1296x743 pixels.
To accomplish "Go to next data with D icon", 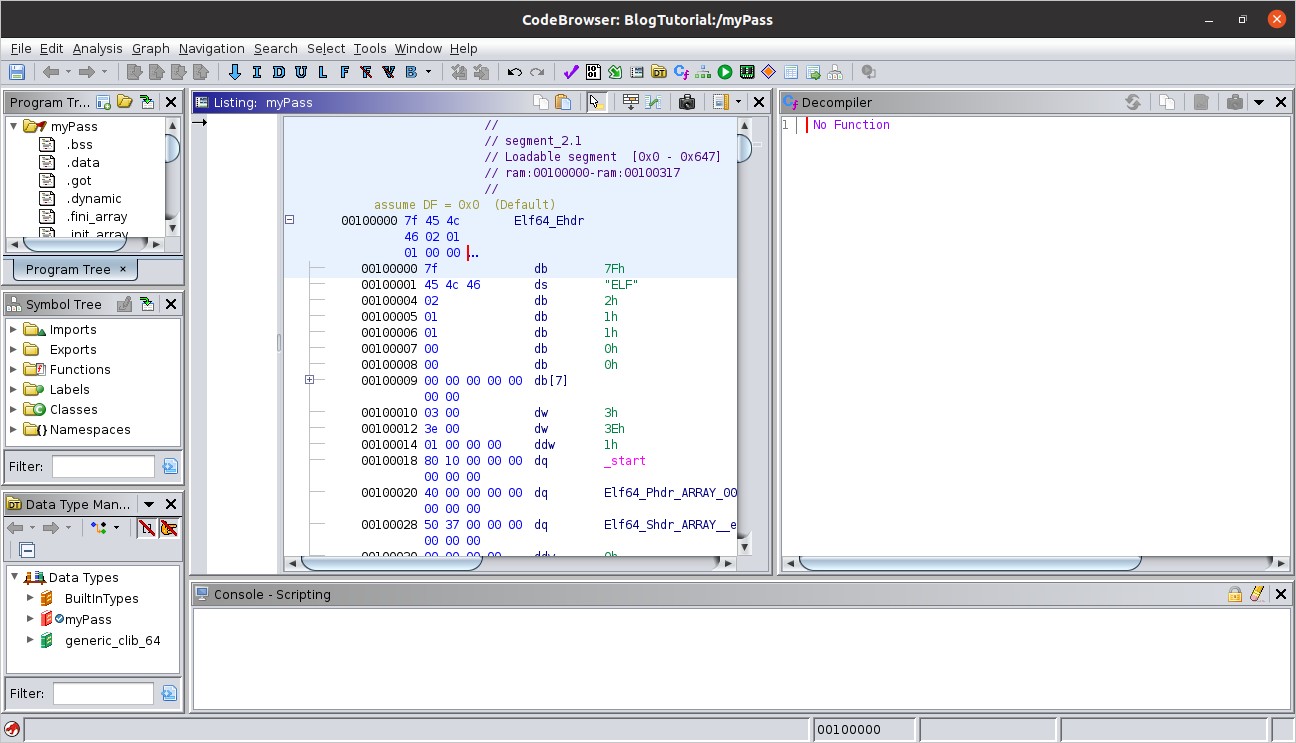I will point(279,72).
